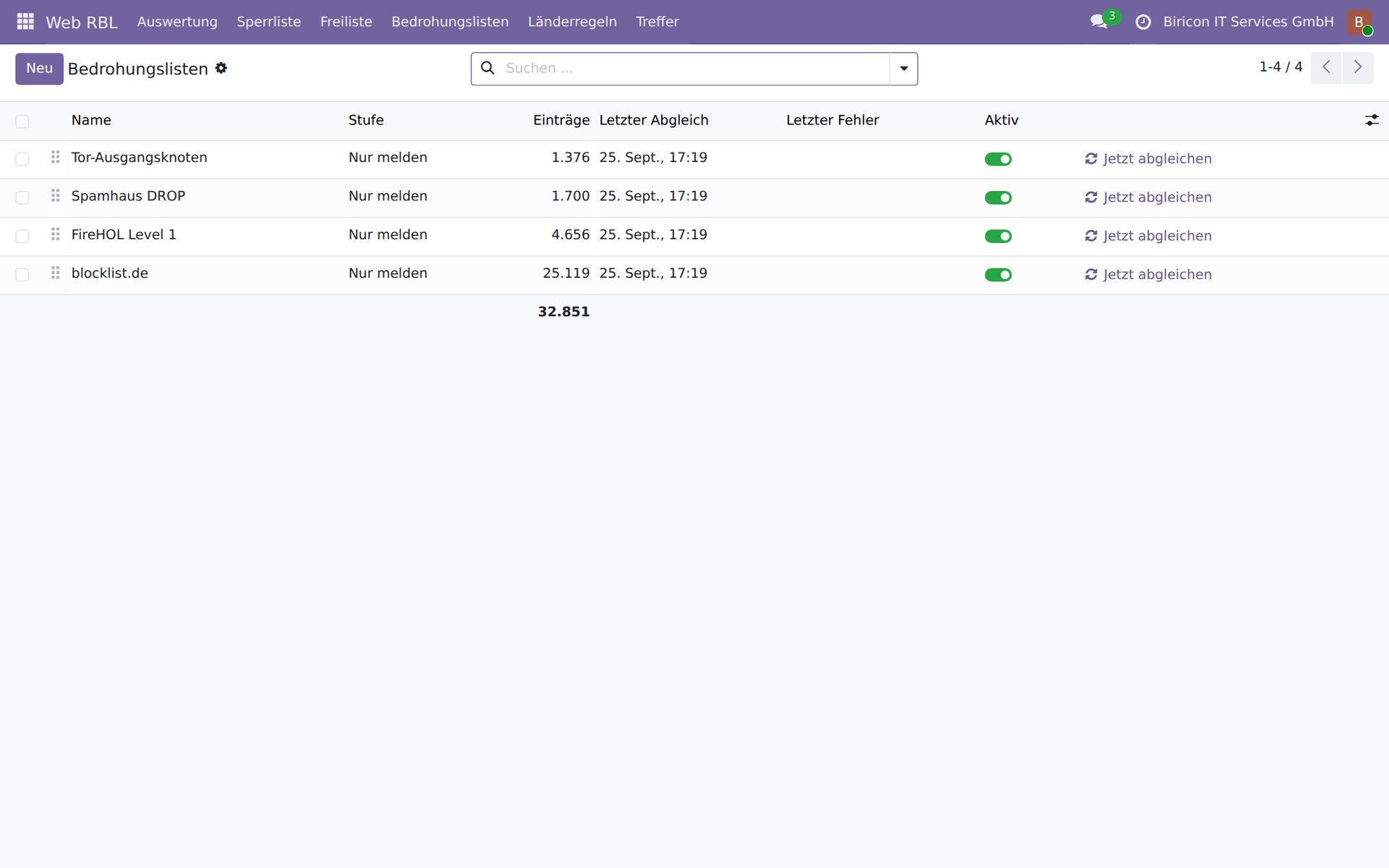This screenshot has height=868, width=1389.
Task: Open the optional columns adjust icon
Action: (1372, 120)
